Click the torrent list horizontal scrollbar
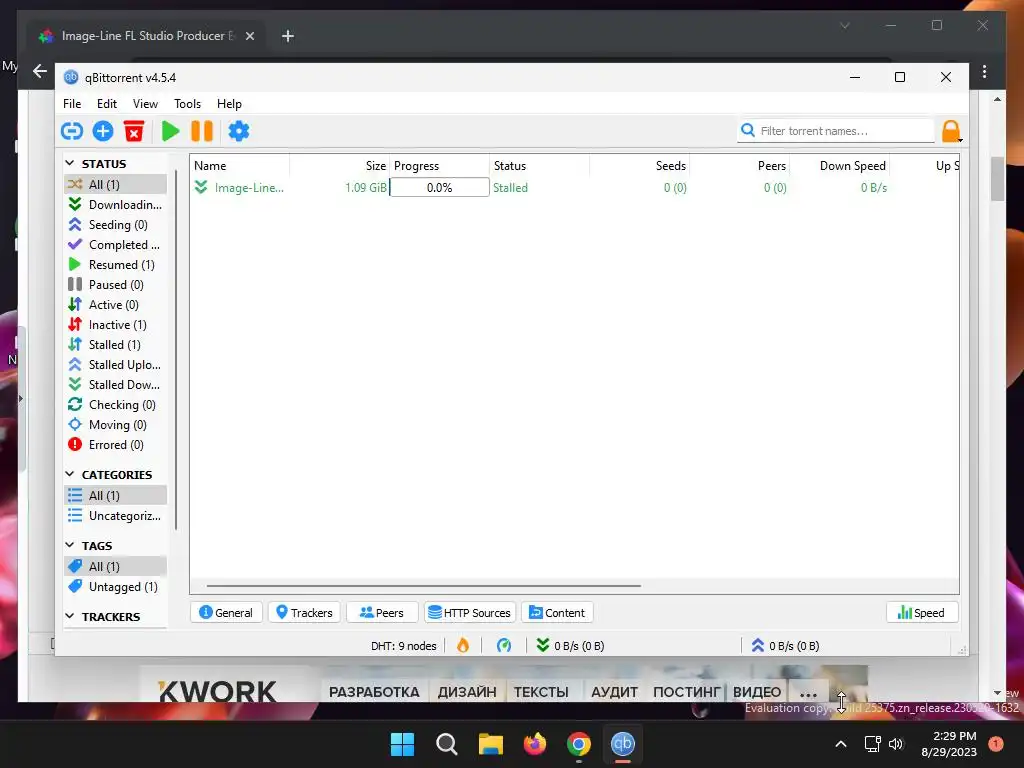Viewport: 1024px width, 768px height. (x=423, y=586)
